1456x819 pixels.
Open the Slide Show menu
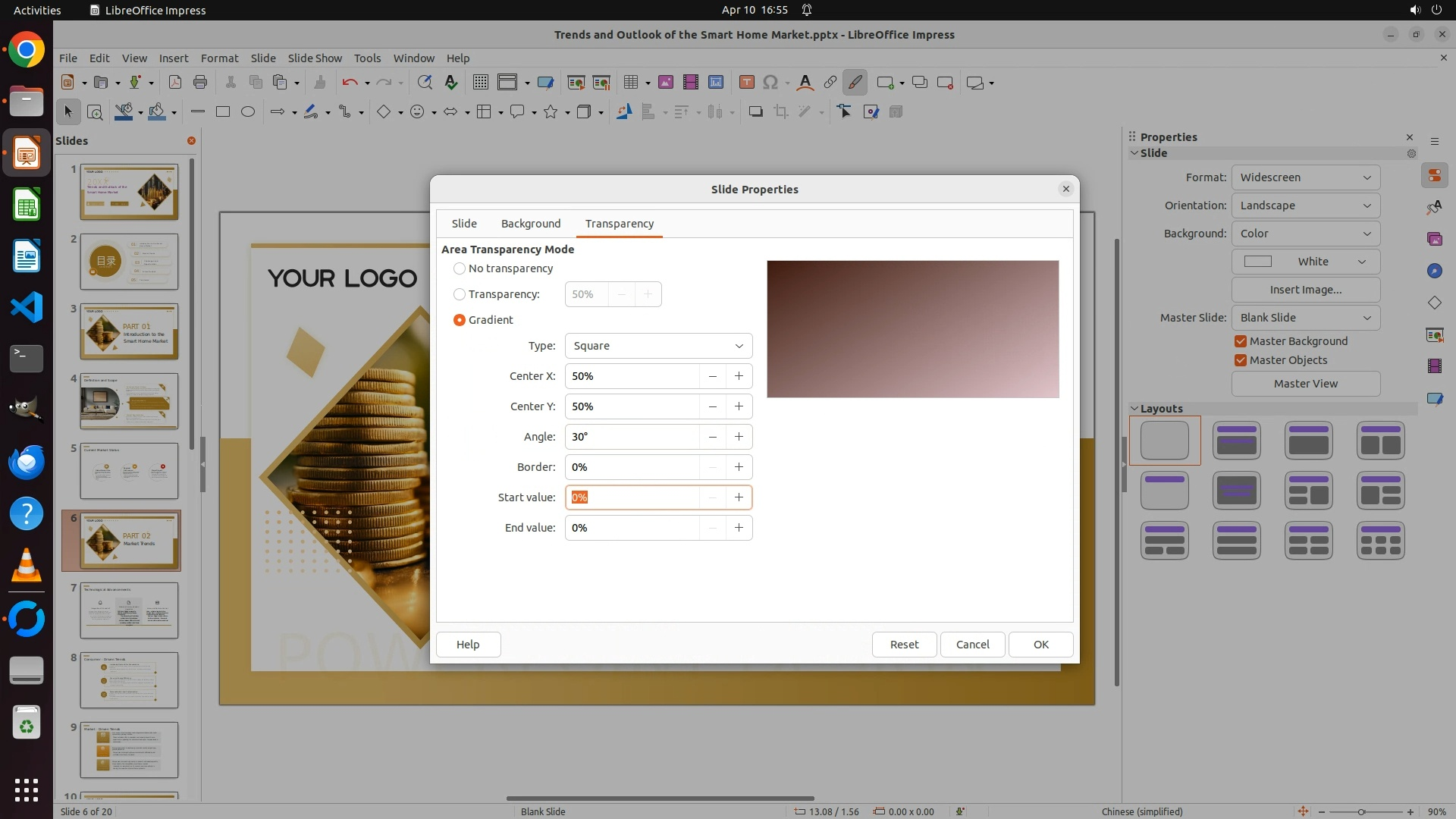click(315, 58)
